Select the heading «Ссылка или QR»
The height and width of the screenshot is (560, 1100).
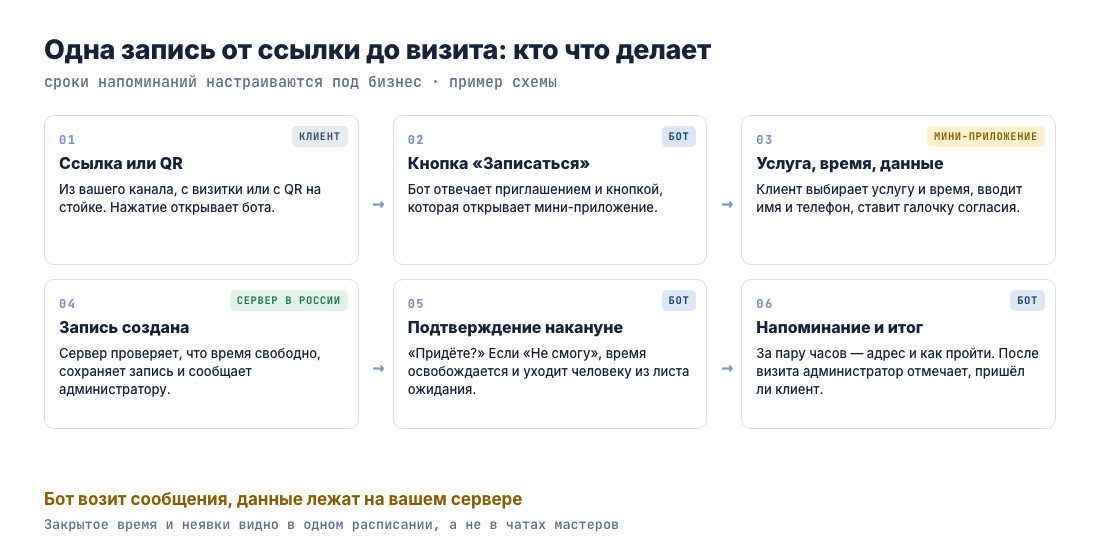[x=121, y=164]
